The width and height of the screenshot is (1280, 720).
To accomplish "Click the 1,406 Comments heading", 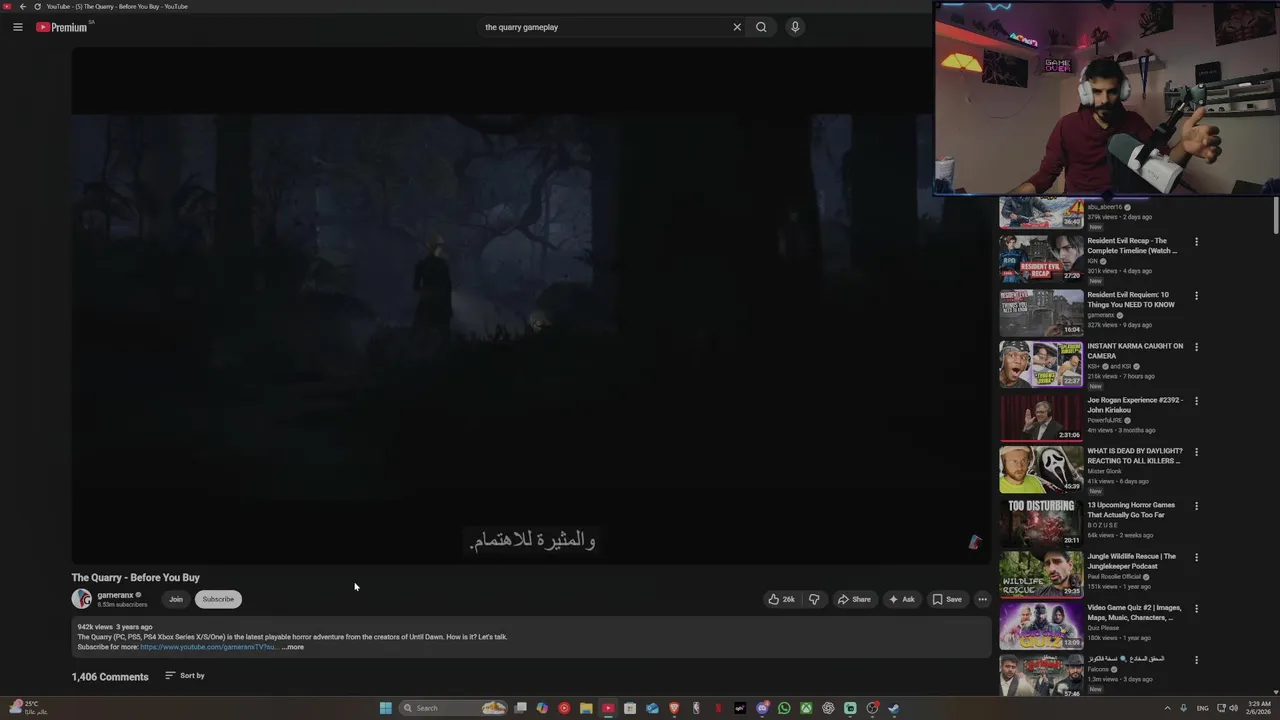I will [x=110, y=677].
